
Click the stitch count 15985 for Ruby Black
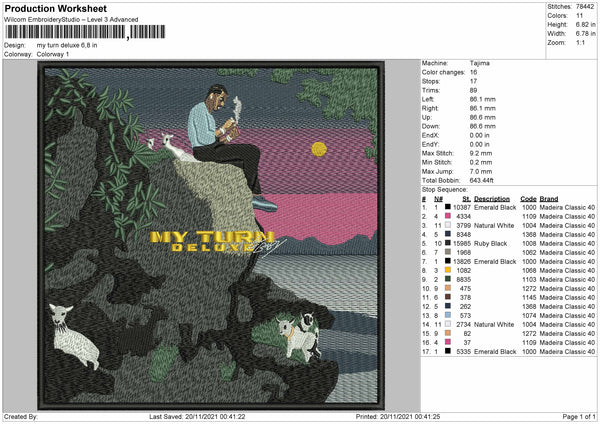click(x=462, y=243)
